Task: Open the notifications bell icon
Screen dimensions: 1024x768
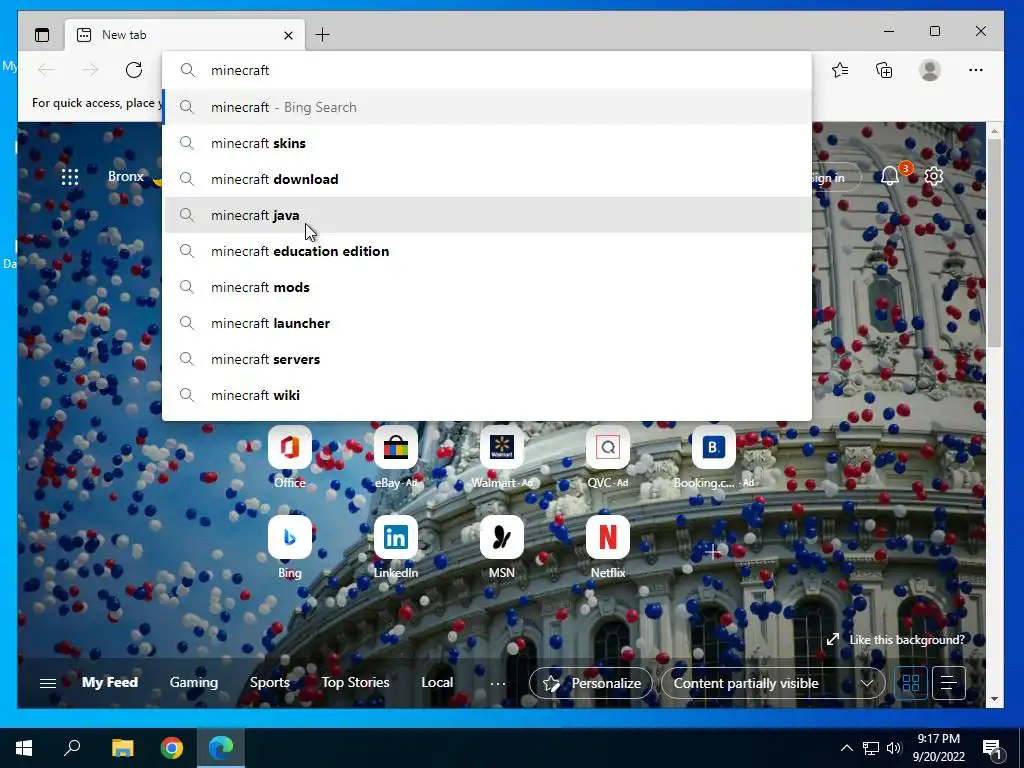Action: click(889, 176)
